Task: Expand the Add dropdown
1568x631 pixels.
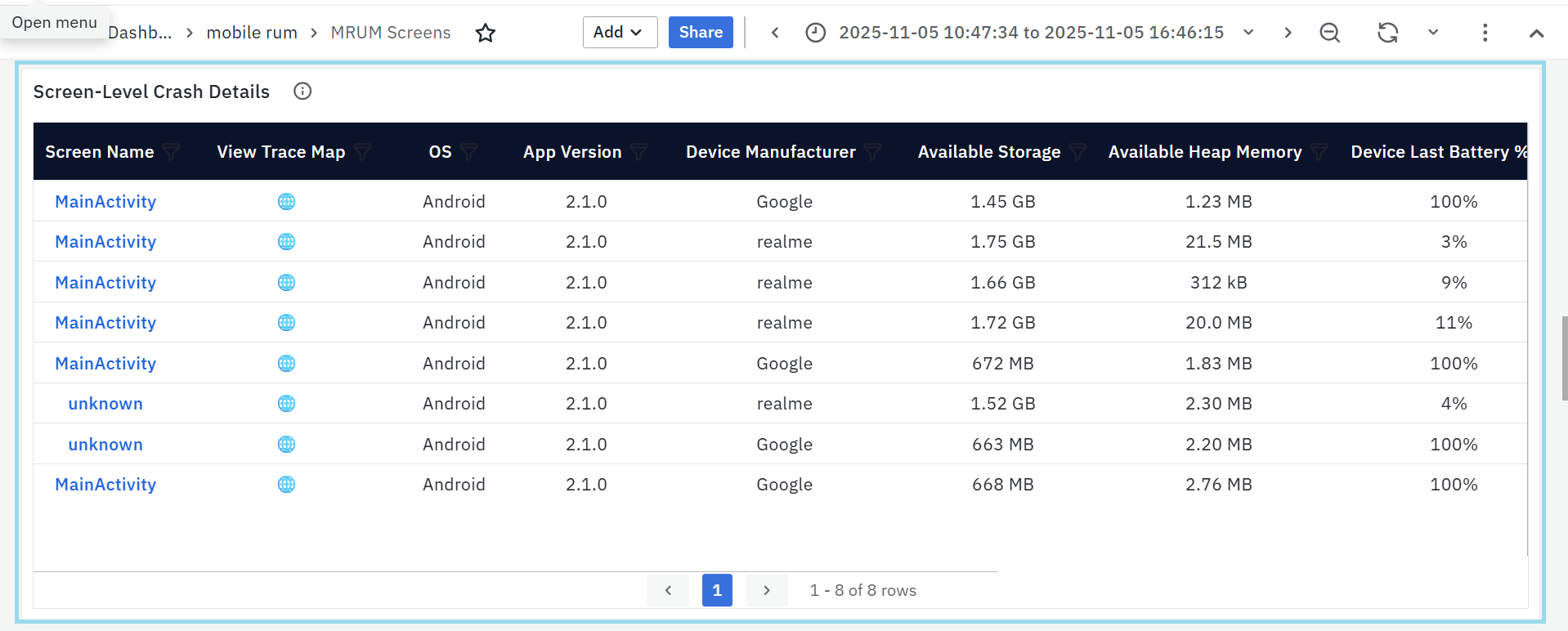Action: click(620, 33)
